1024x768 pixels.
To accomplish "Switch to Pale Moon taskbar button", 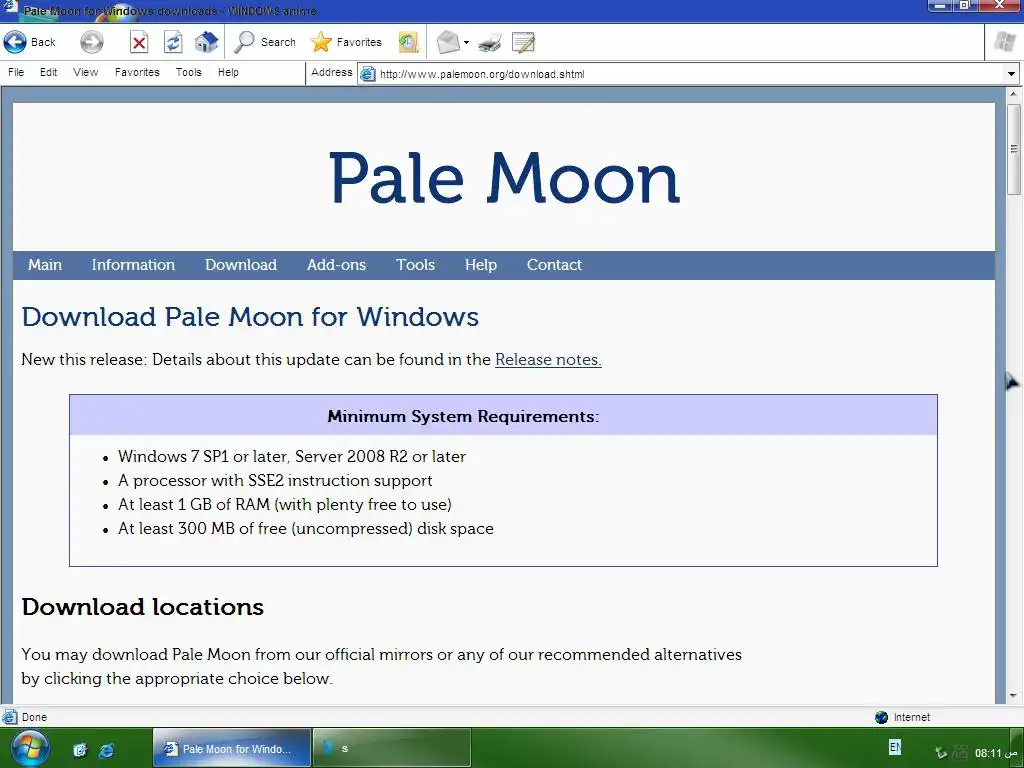I will click(231, 749).
